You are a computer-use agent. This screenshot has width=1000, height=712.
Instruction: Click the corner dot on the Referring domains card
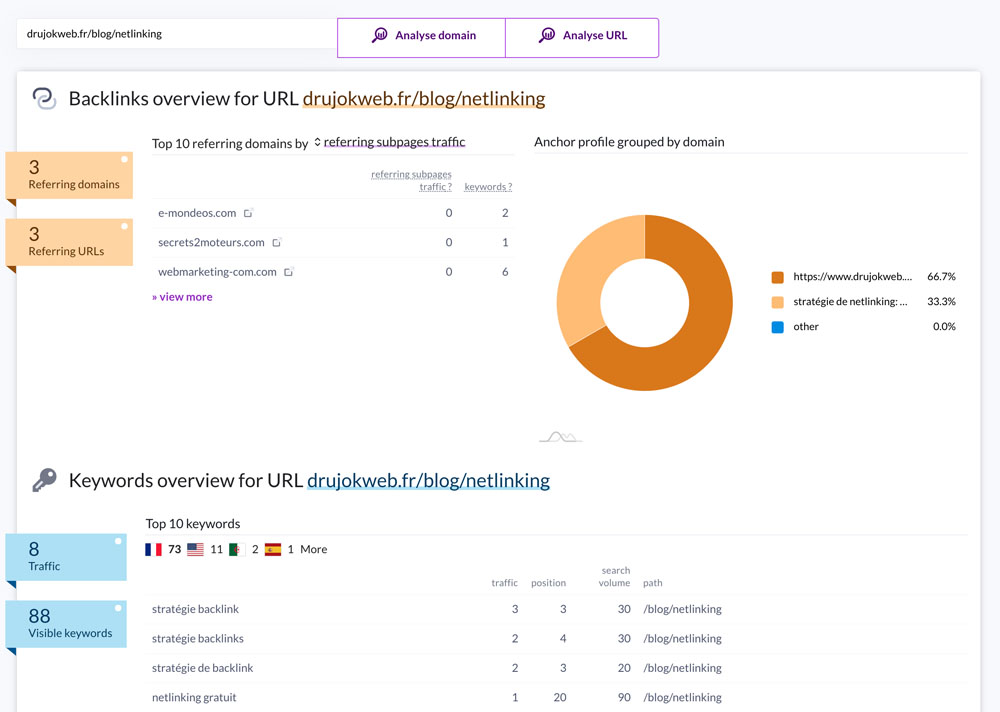124,159
